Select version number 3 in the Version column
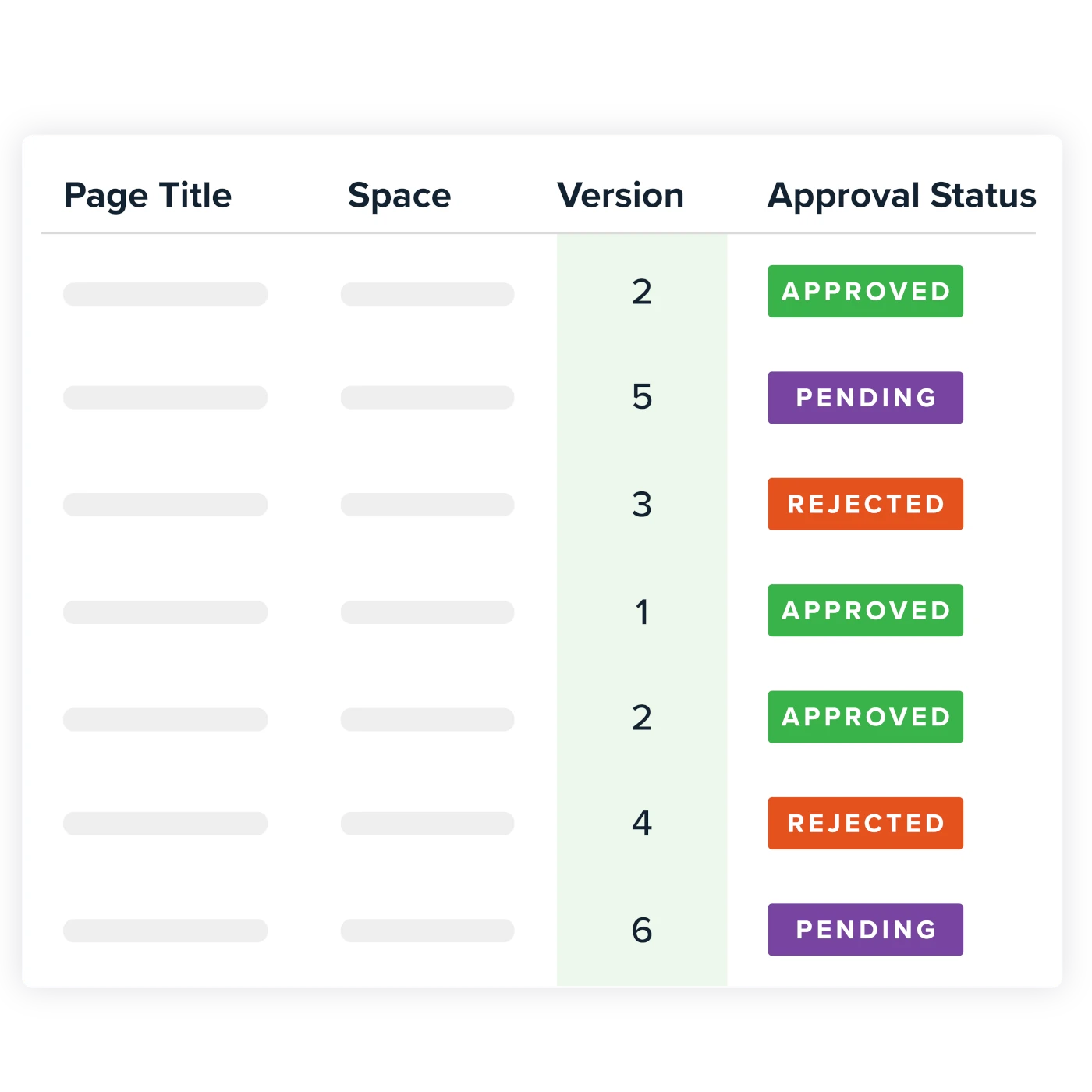 point(642,505)
